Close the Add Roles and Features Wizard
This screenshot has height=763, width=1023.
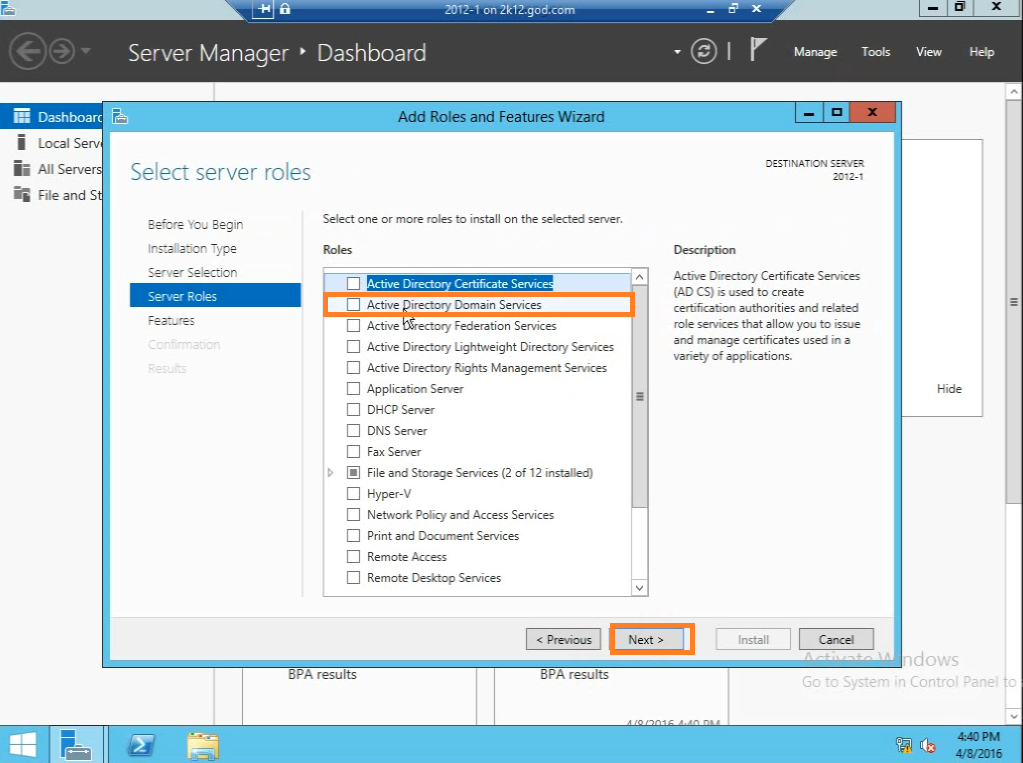872,113
